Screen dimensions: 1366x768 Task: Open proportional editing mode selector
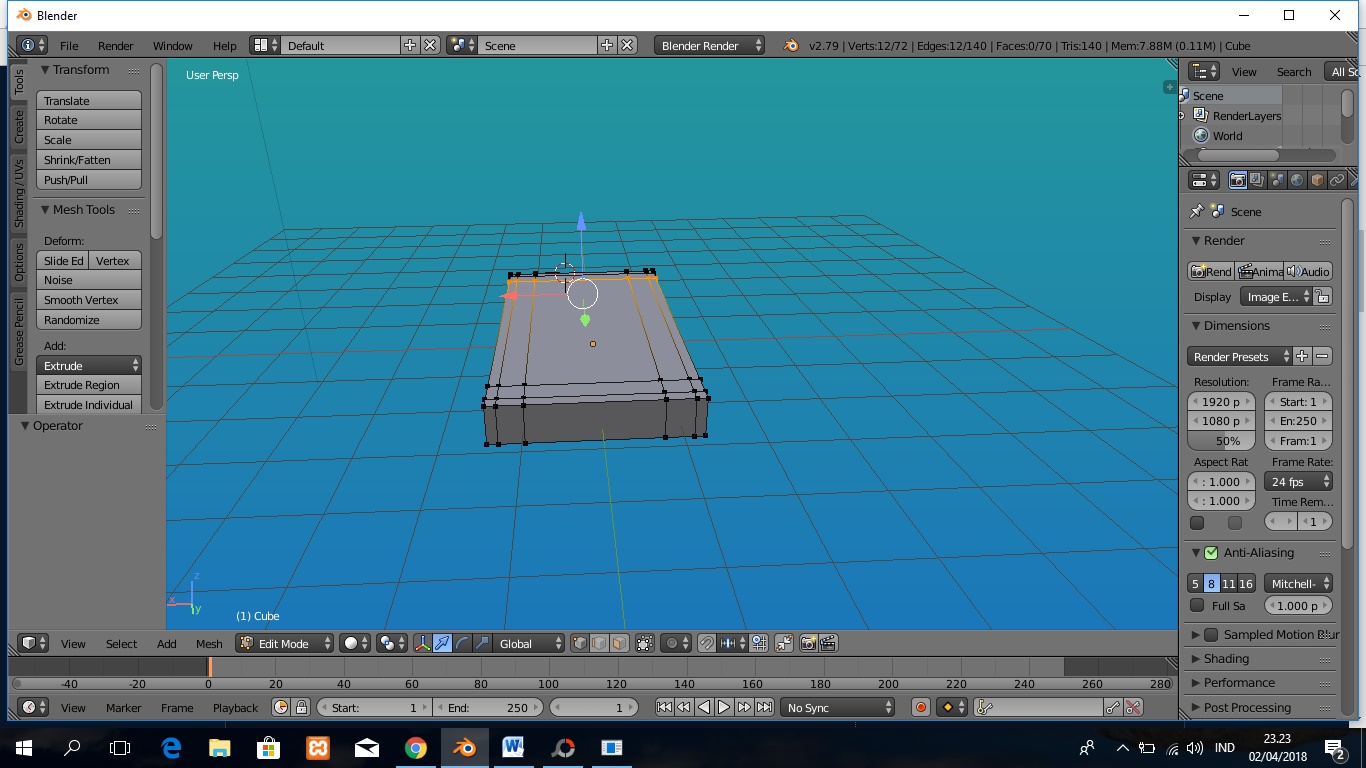point(676,644)
